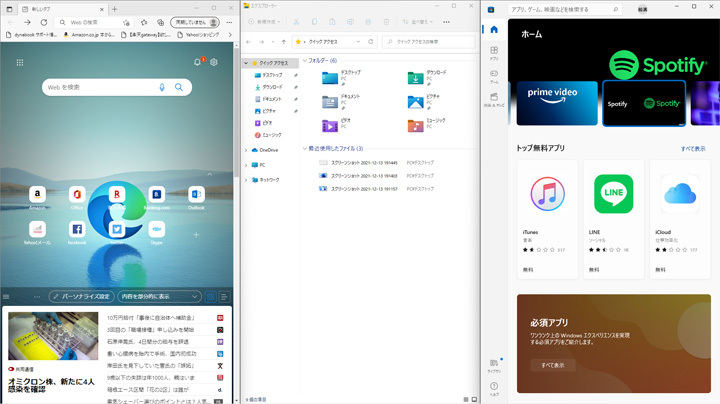The image size is (720, 404).
Task: Expand the Edge favorites bar overflow chevron
Action: (x=230, y=34)
